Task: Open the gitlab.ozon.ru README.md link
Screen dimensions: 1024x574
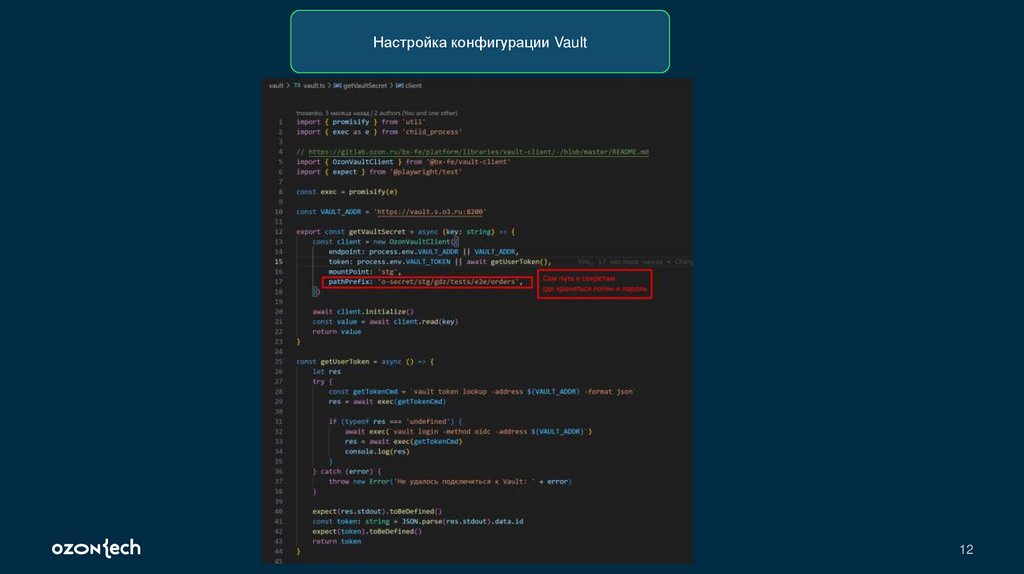Action: 479,152
